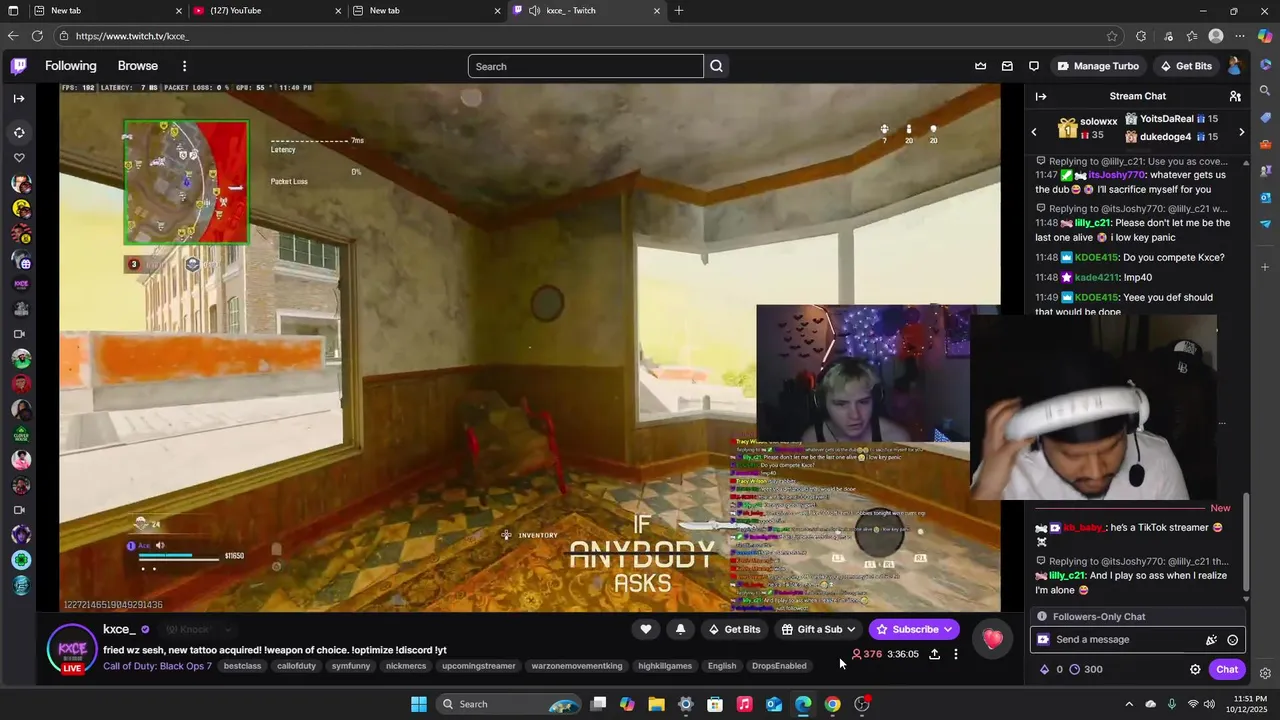Screen dimensions: 1280x720
Task: Go back to previous page
Action: pos(13,36)
